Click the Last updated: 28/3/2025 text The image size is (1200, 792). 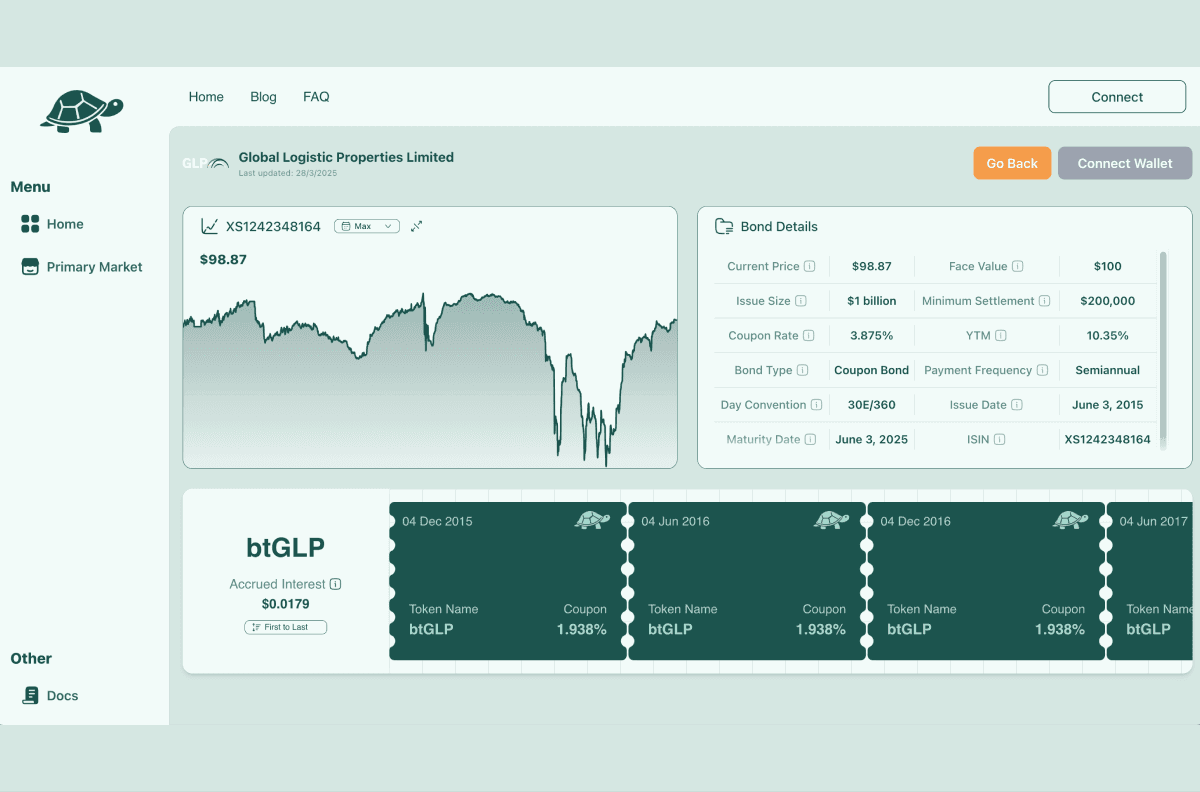click(288, 173)
